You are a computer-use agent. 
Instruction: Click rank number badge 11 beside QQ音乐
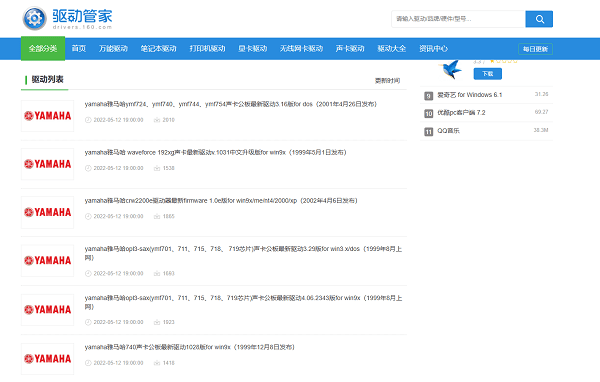click(429, 132)
